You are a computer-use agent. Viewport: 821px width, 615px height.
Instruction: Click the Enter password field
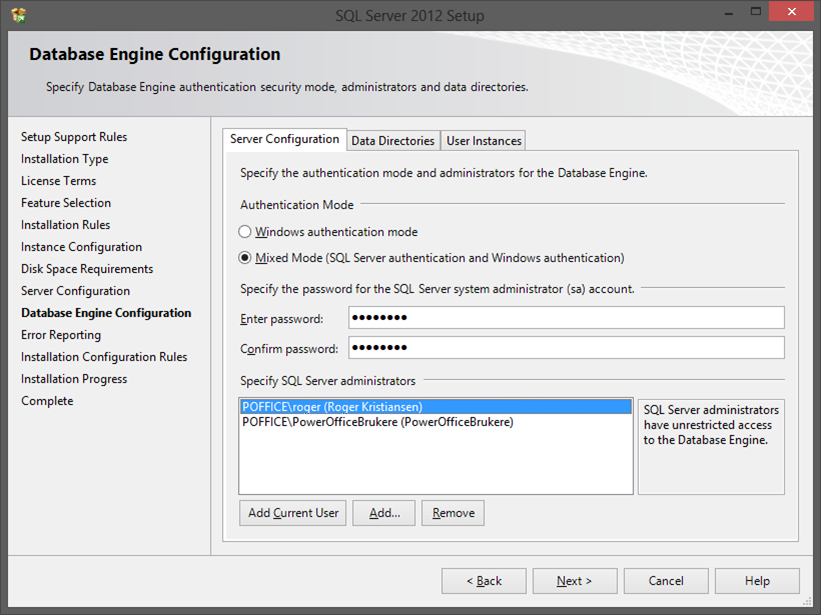566,318
